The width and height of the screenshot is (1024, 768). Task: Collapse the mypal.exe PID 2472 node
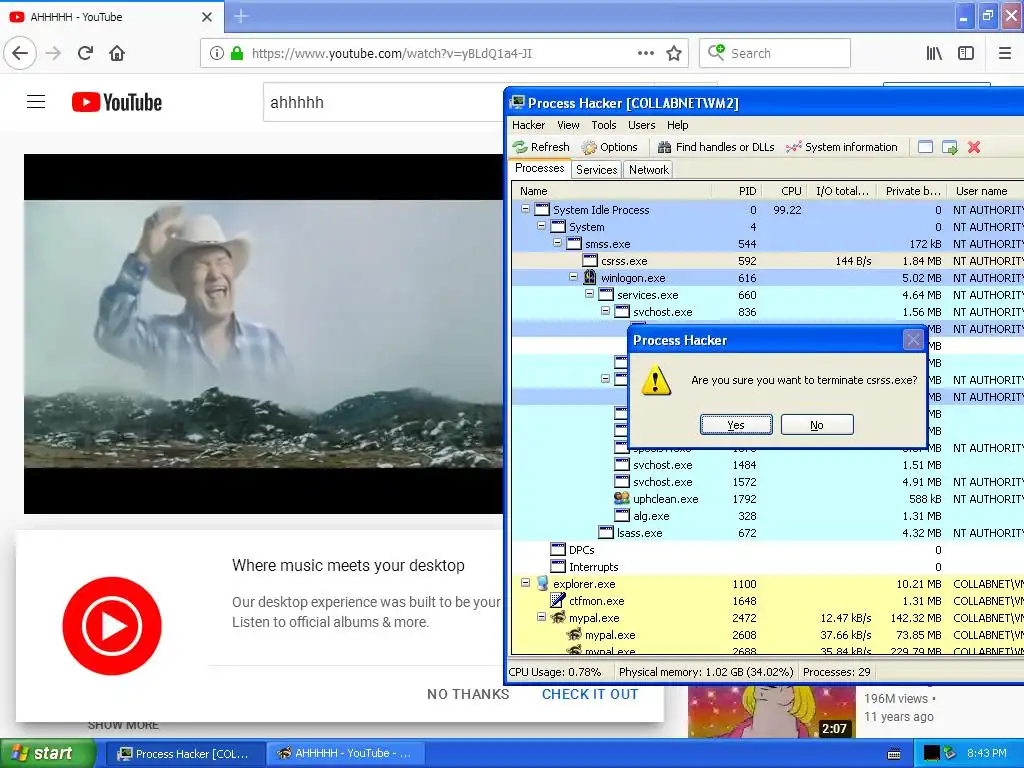[x=541, y=616]
